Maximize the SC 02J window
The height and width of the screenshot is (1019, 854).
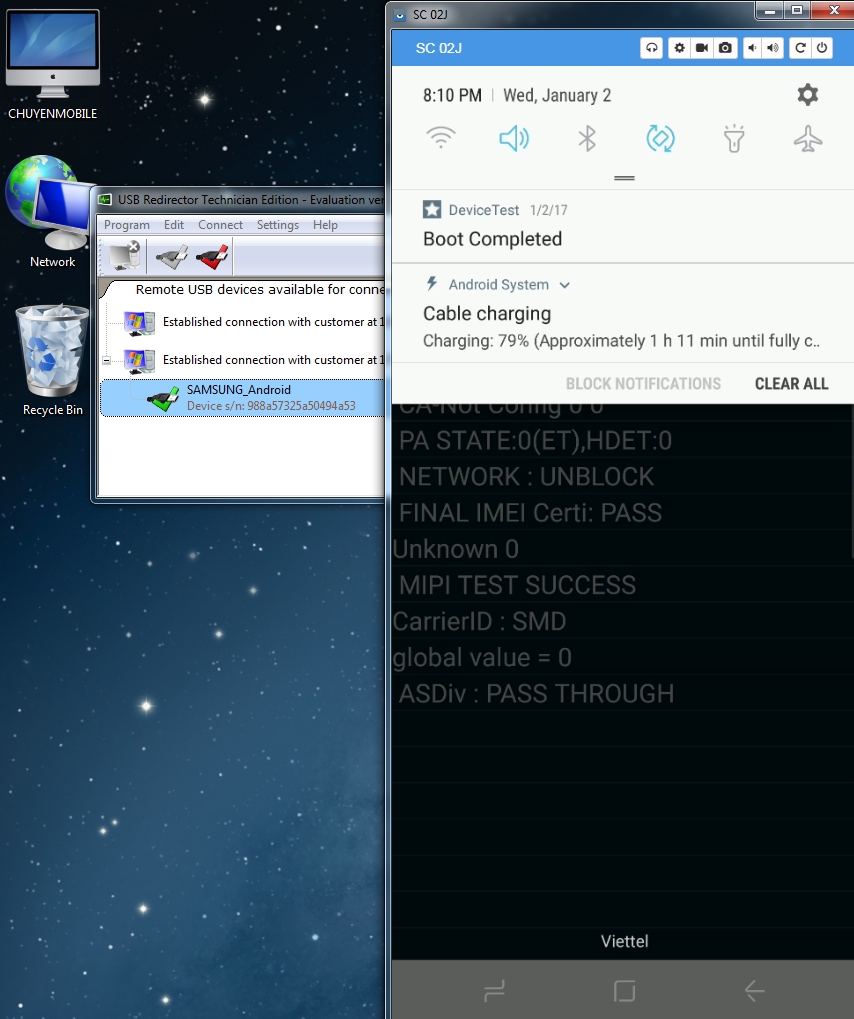coord(797,10)
